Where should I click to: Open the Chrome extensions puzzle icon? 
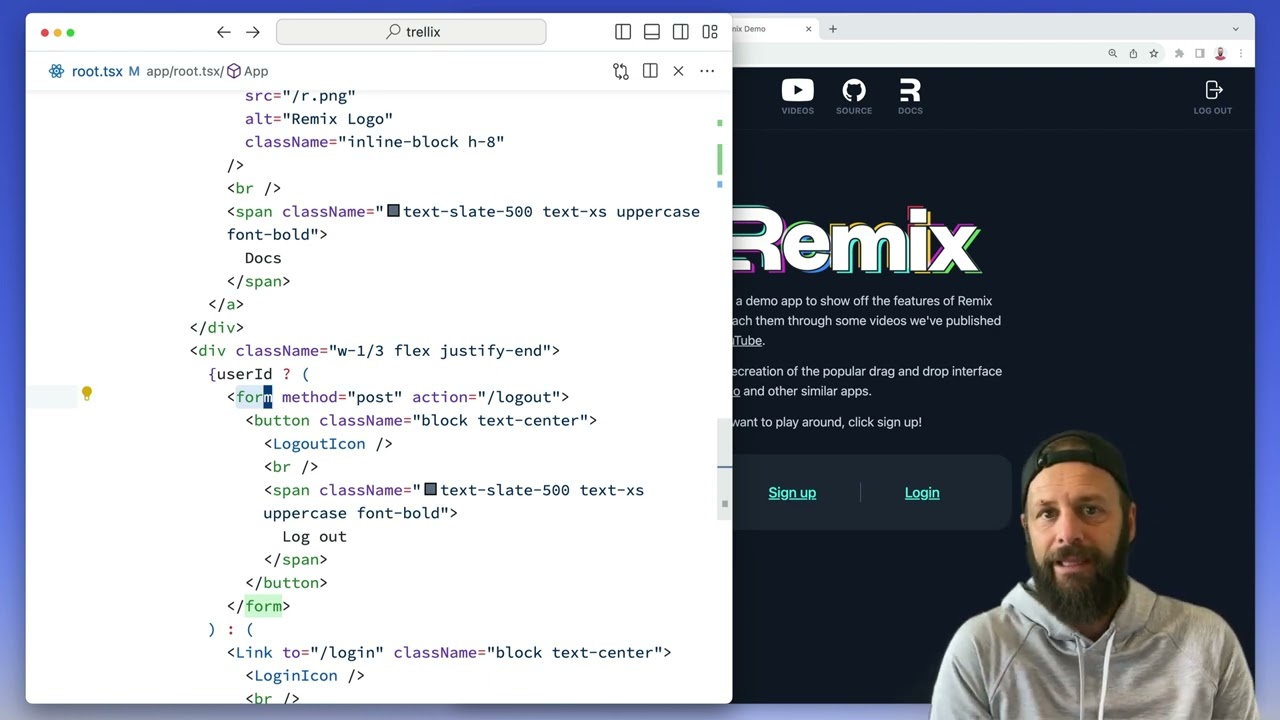(1179, 54)
